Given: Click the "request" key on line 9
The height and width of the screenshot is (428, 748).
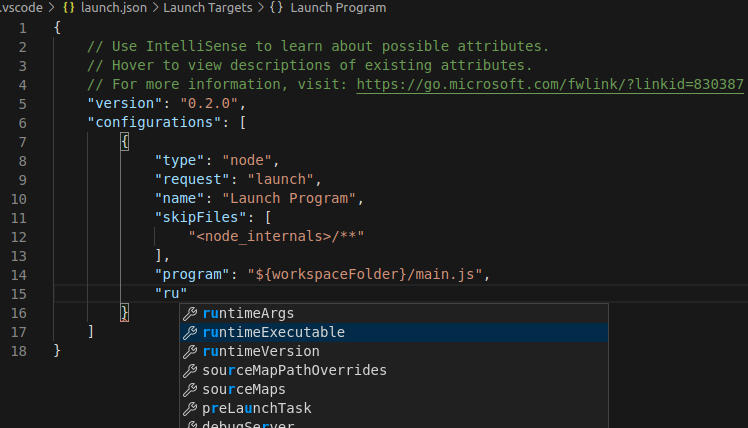Looking at the screenshot, I should (192, 179).
